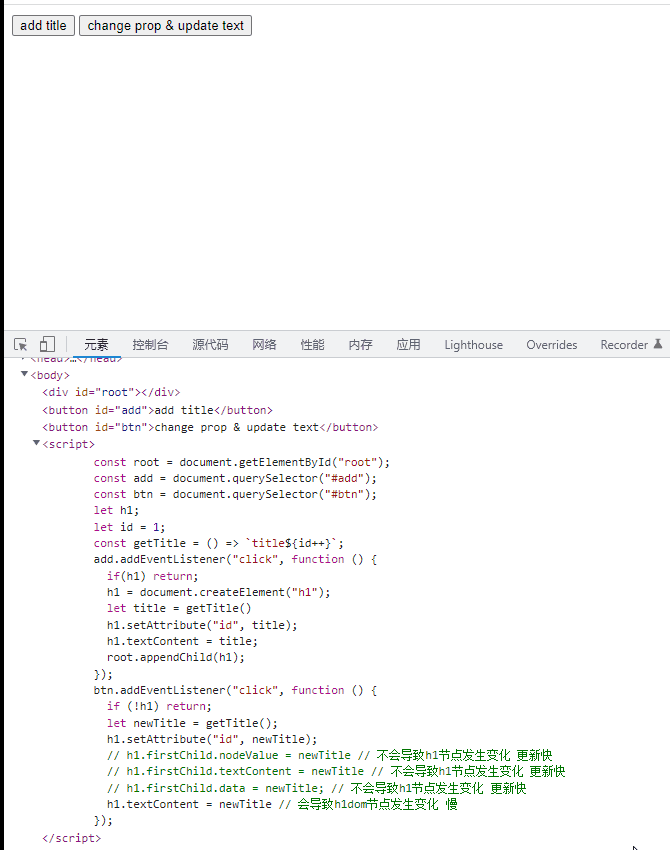Click the line const add = document.querySelector("#add")
Image resolution: width=670 pixels, height=850 pixels.
point(235,478)
